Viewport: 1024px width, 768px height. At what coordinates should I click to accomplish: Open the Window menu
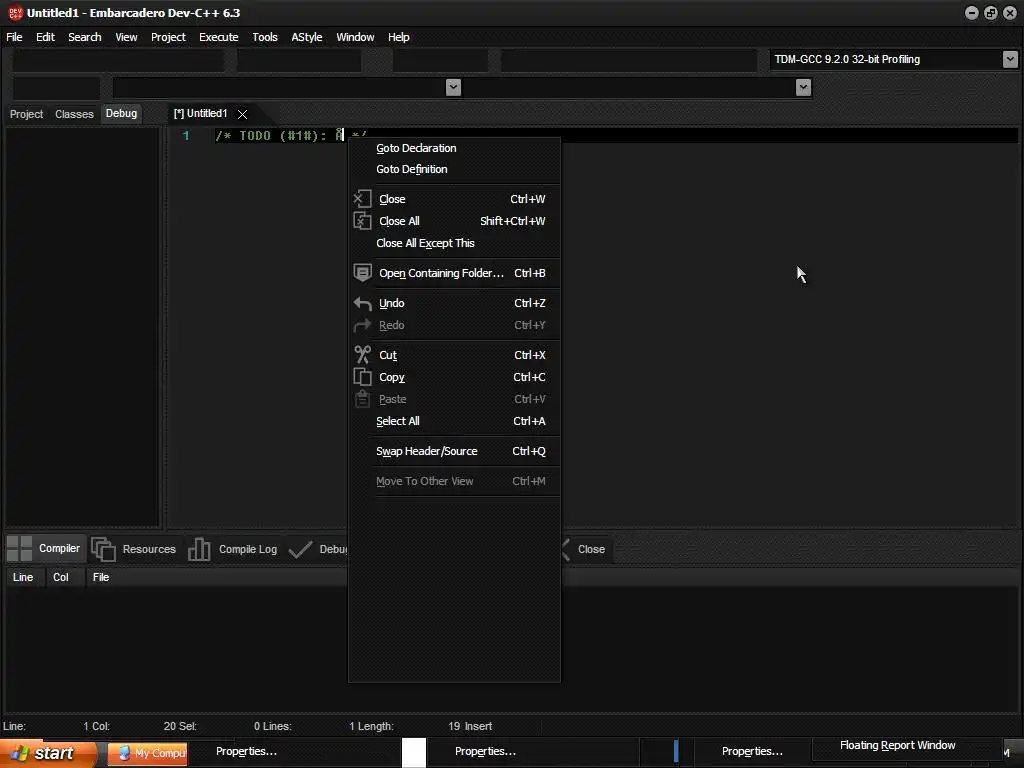pyautogui.click(x=355, y=37)
